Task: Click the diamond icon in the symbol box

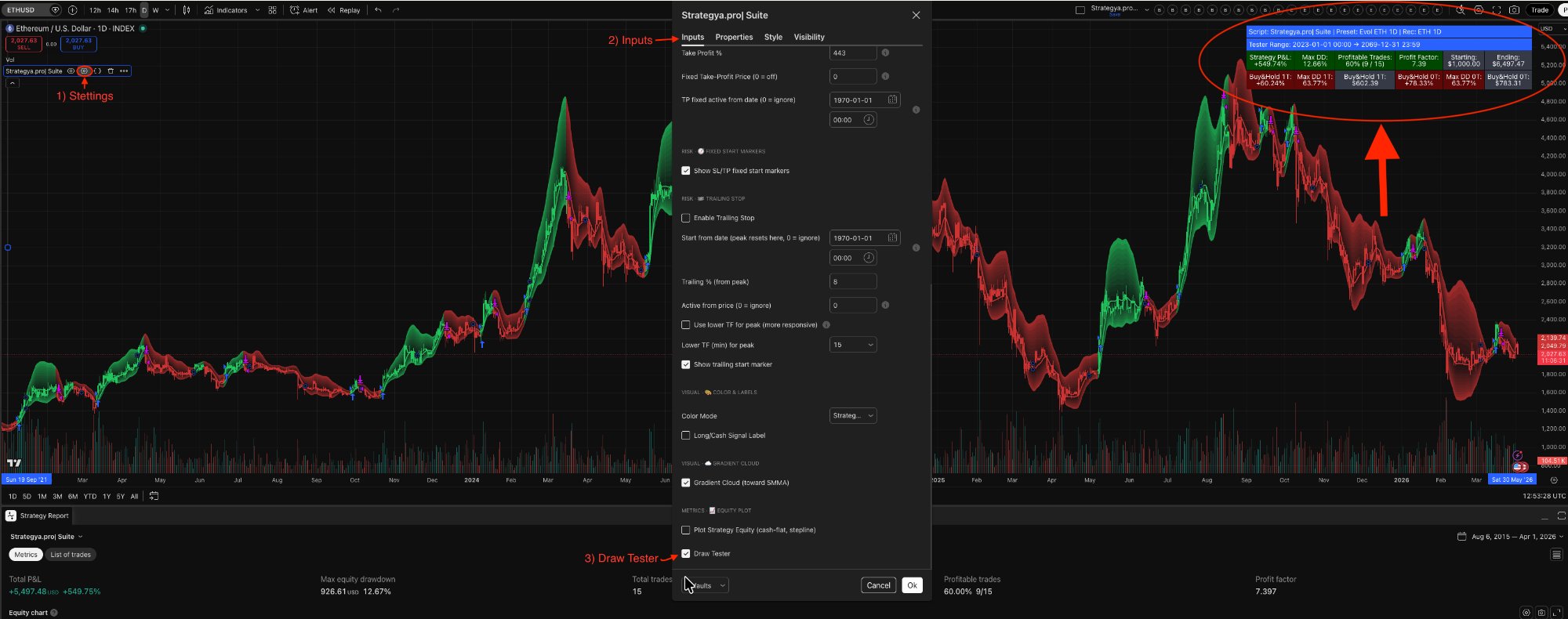Action: tap(56, 10)
